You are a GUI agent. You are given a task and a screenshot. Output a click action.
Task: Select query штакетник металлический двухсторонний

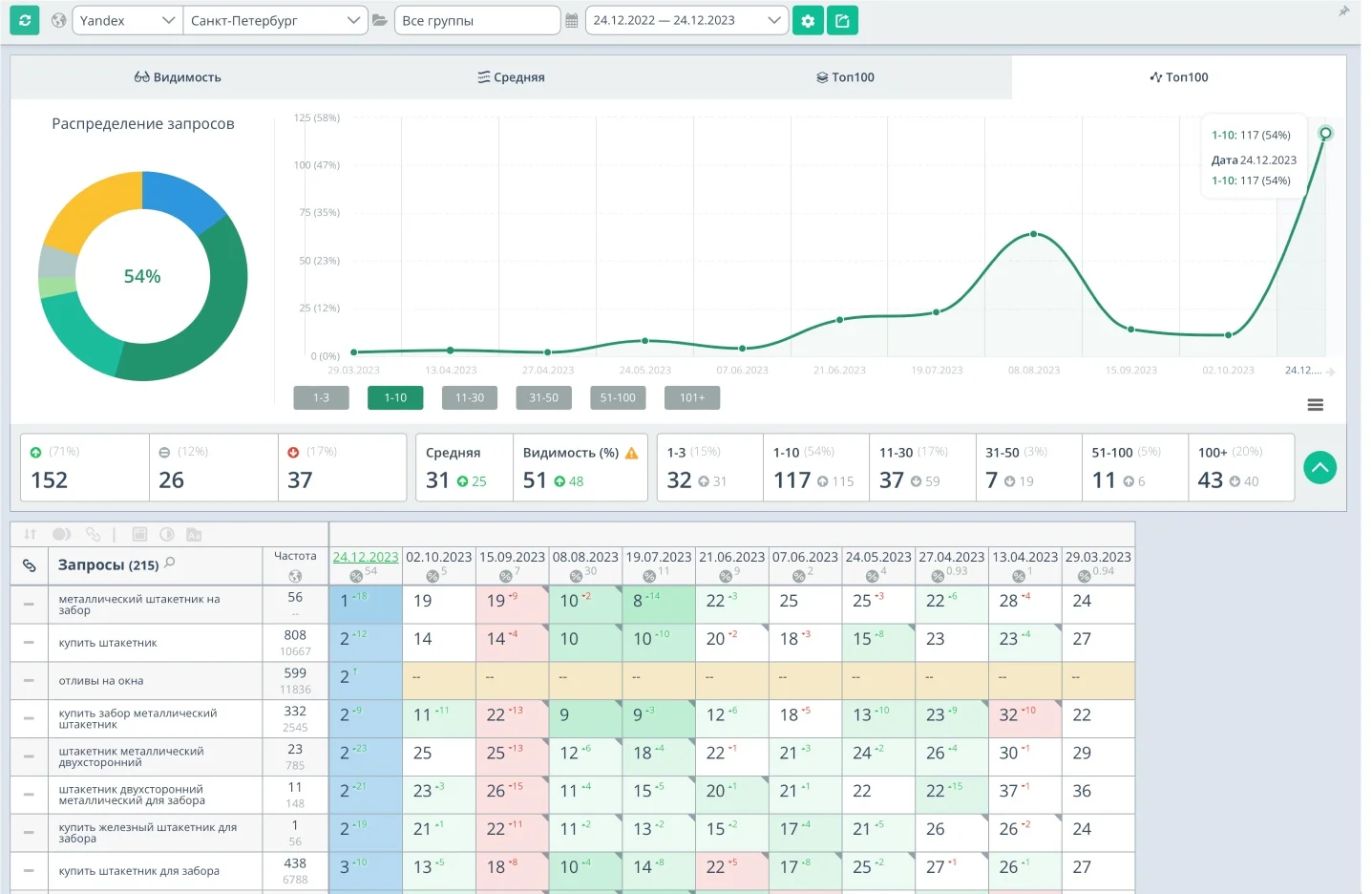tap(132, 756)
